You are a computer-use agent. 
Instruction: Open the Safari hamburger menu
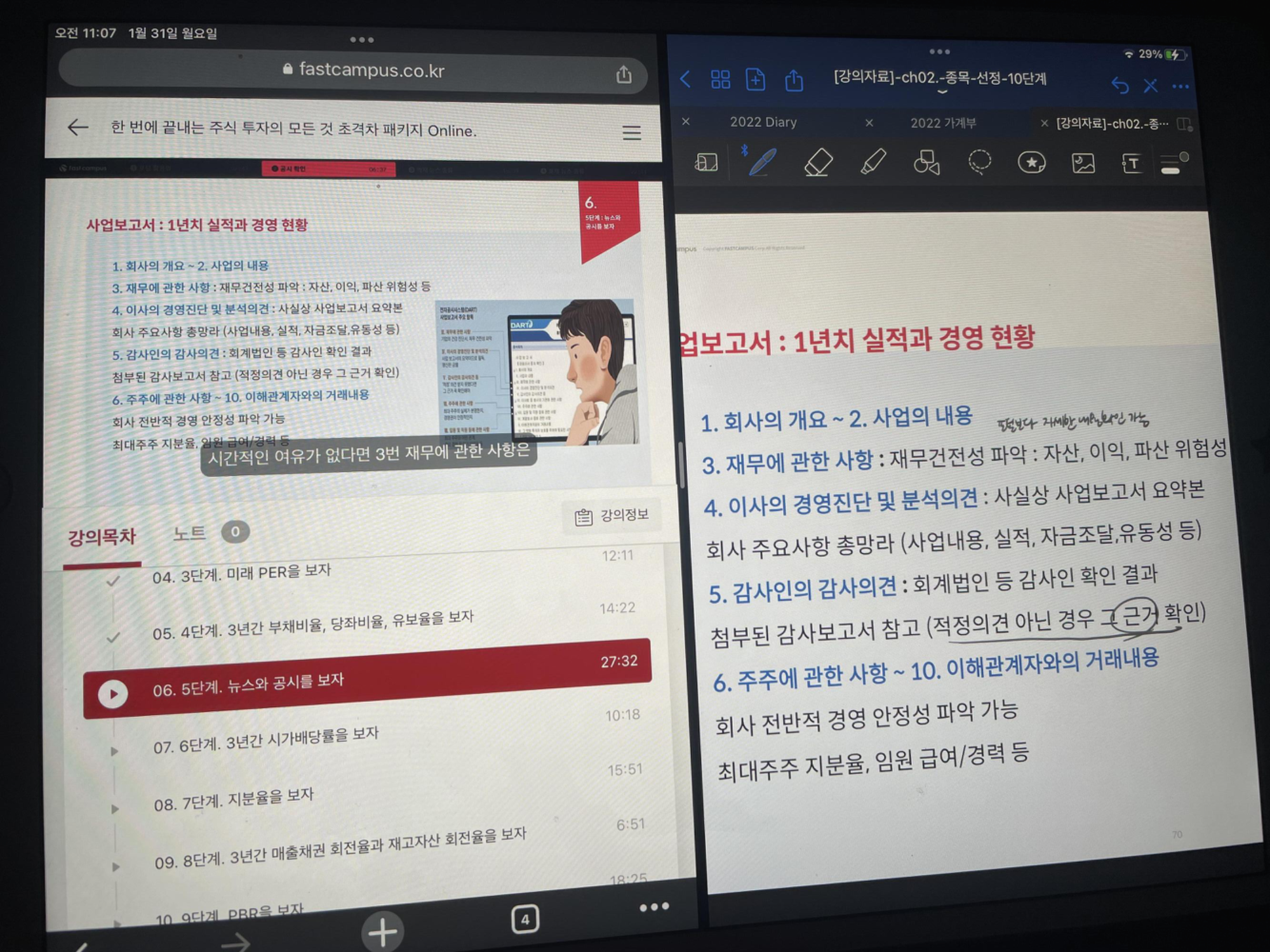631,133
